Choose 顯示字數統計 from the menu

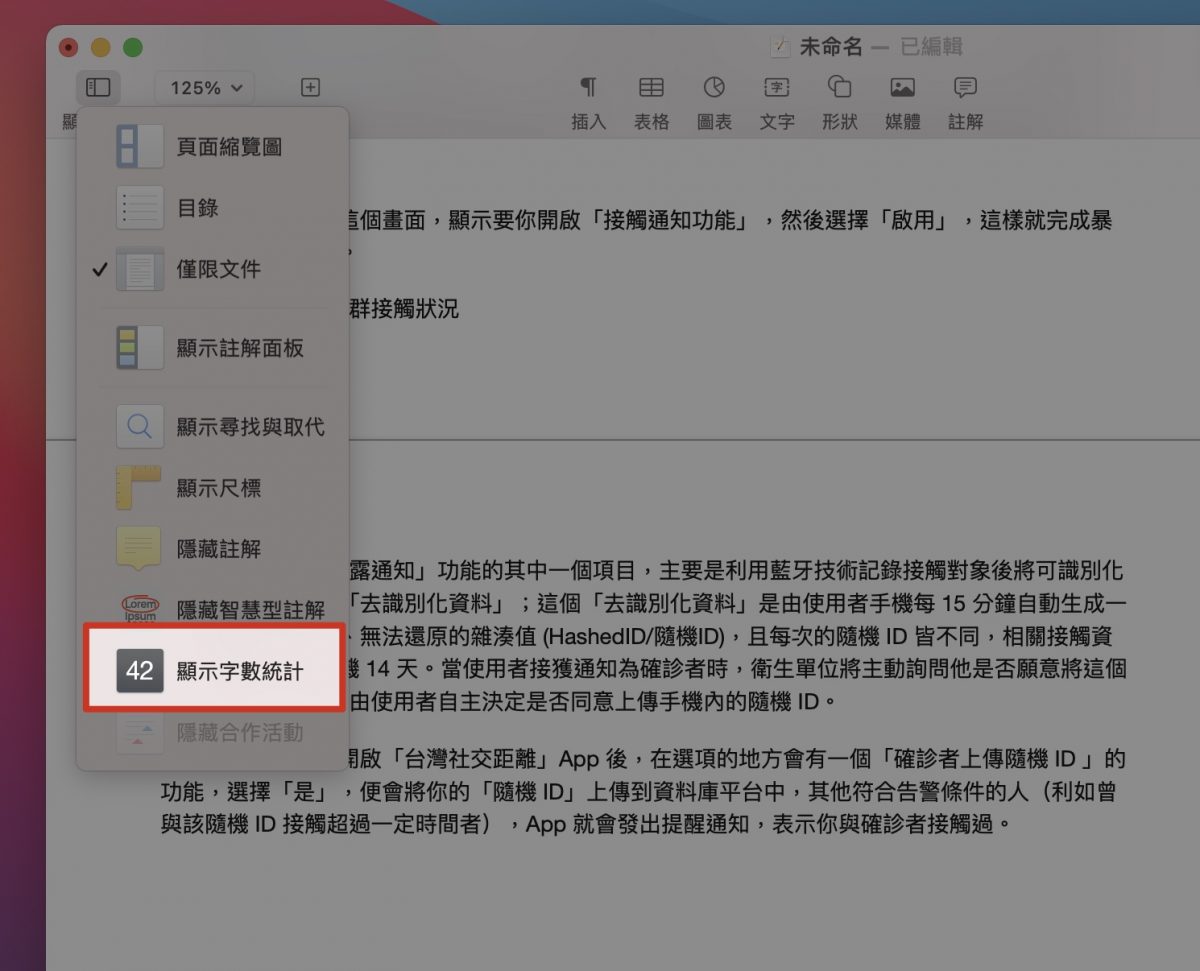pyautogui.click(x=213, y=671)
